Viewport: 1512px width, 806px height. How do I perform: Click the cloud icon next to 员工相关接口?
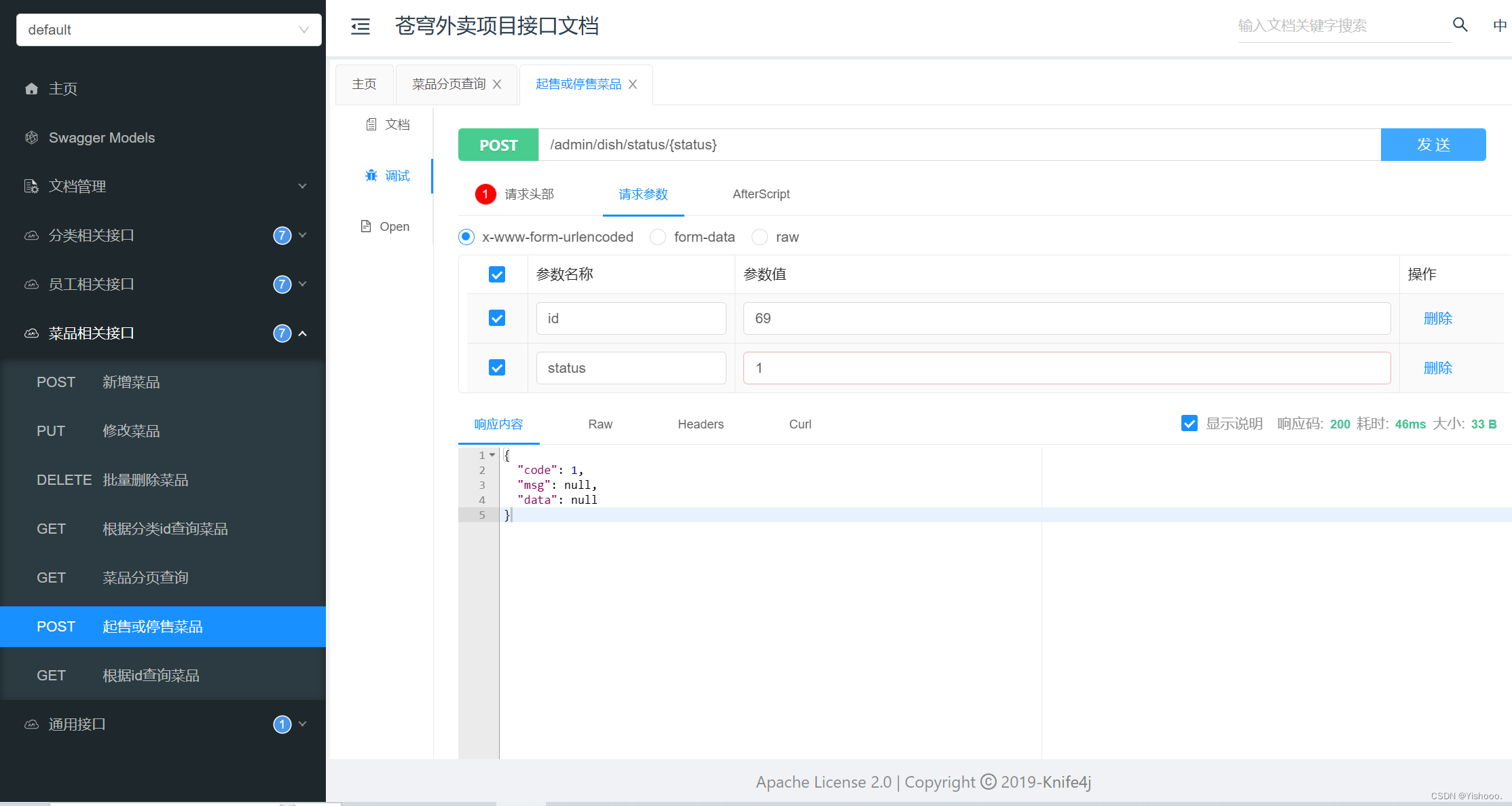tap(31, 285)
